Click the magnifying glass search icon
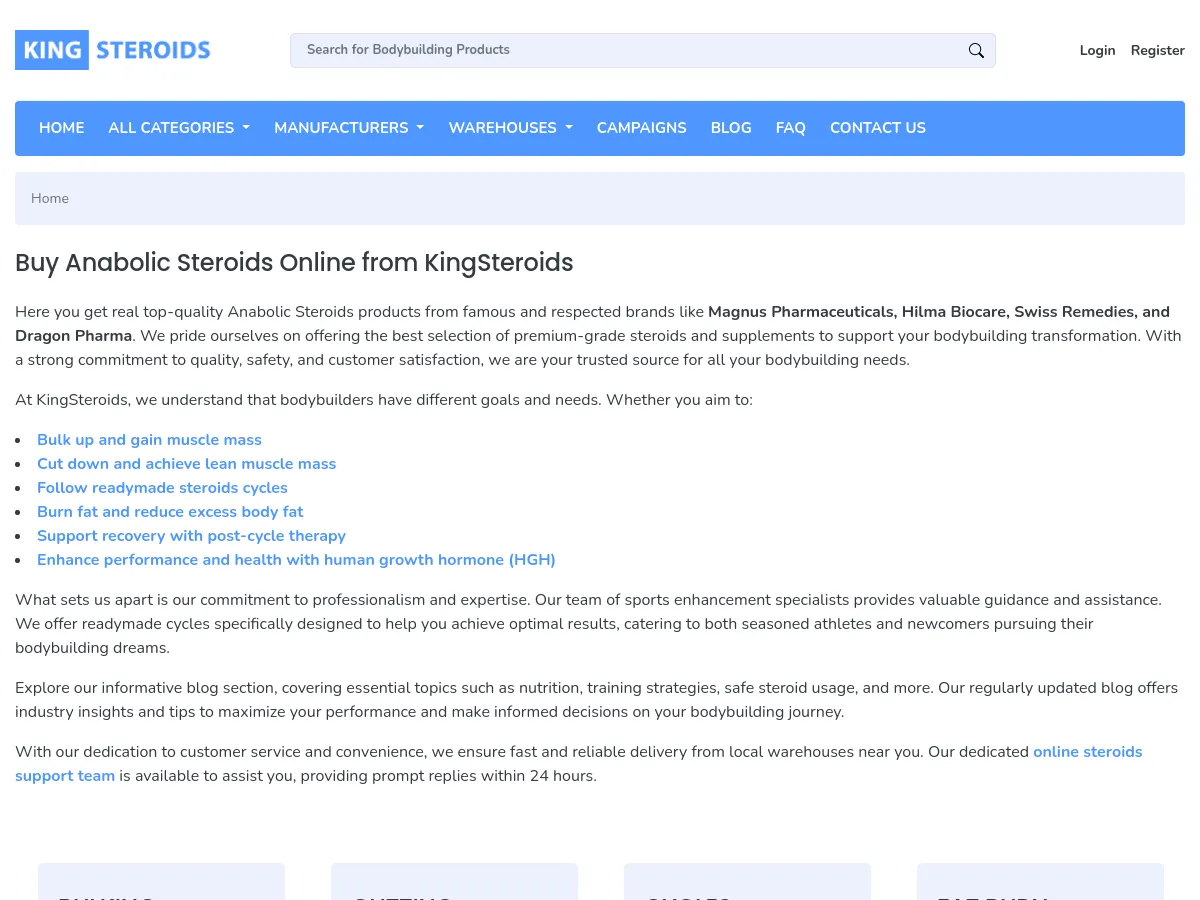The image size is (1200, 900). [976, 51]
